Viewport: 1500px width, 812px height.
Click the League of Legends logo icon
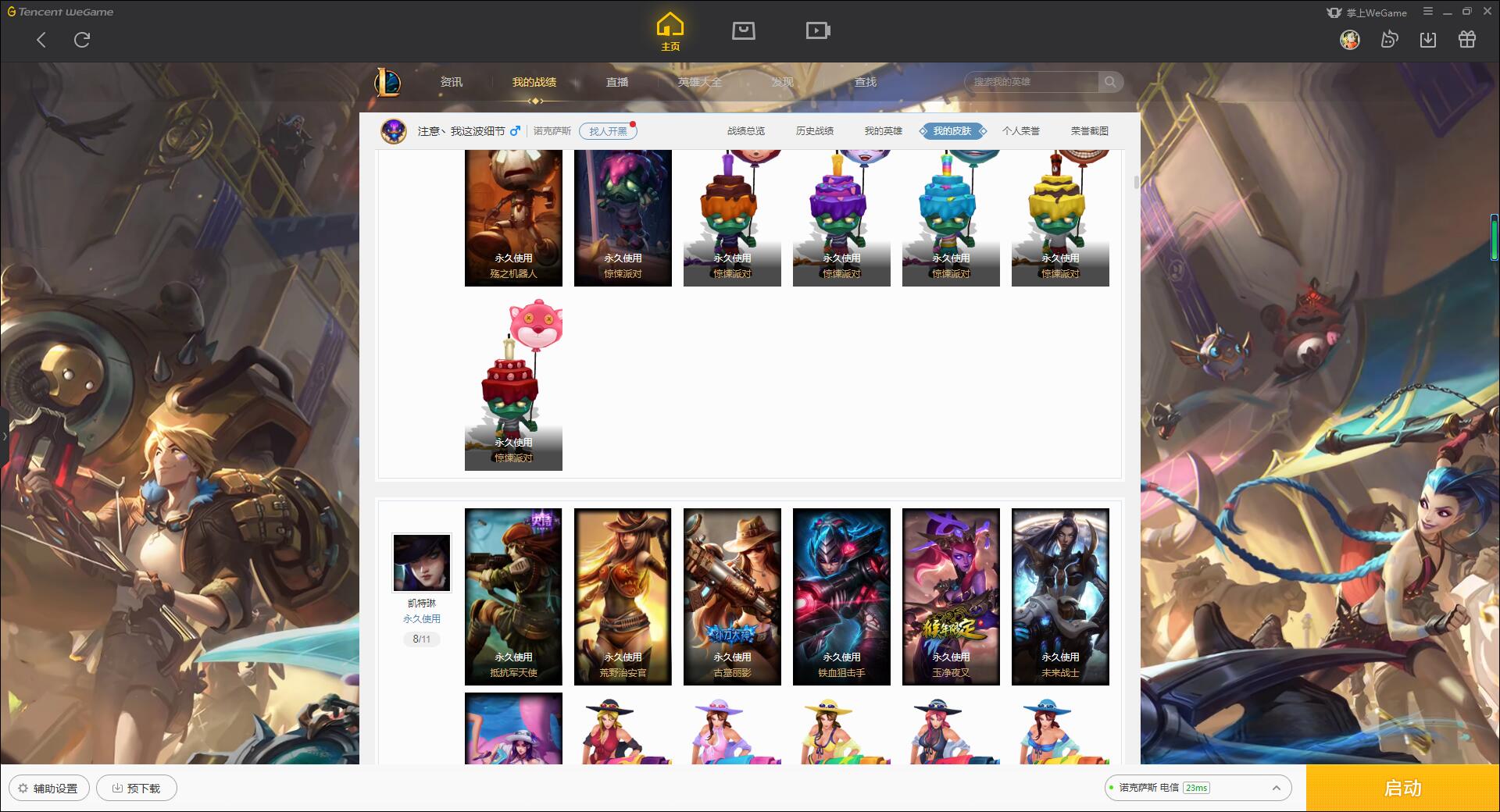coord(387,82)
